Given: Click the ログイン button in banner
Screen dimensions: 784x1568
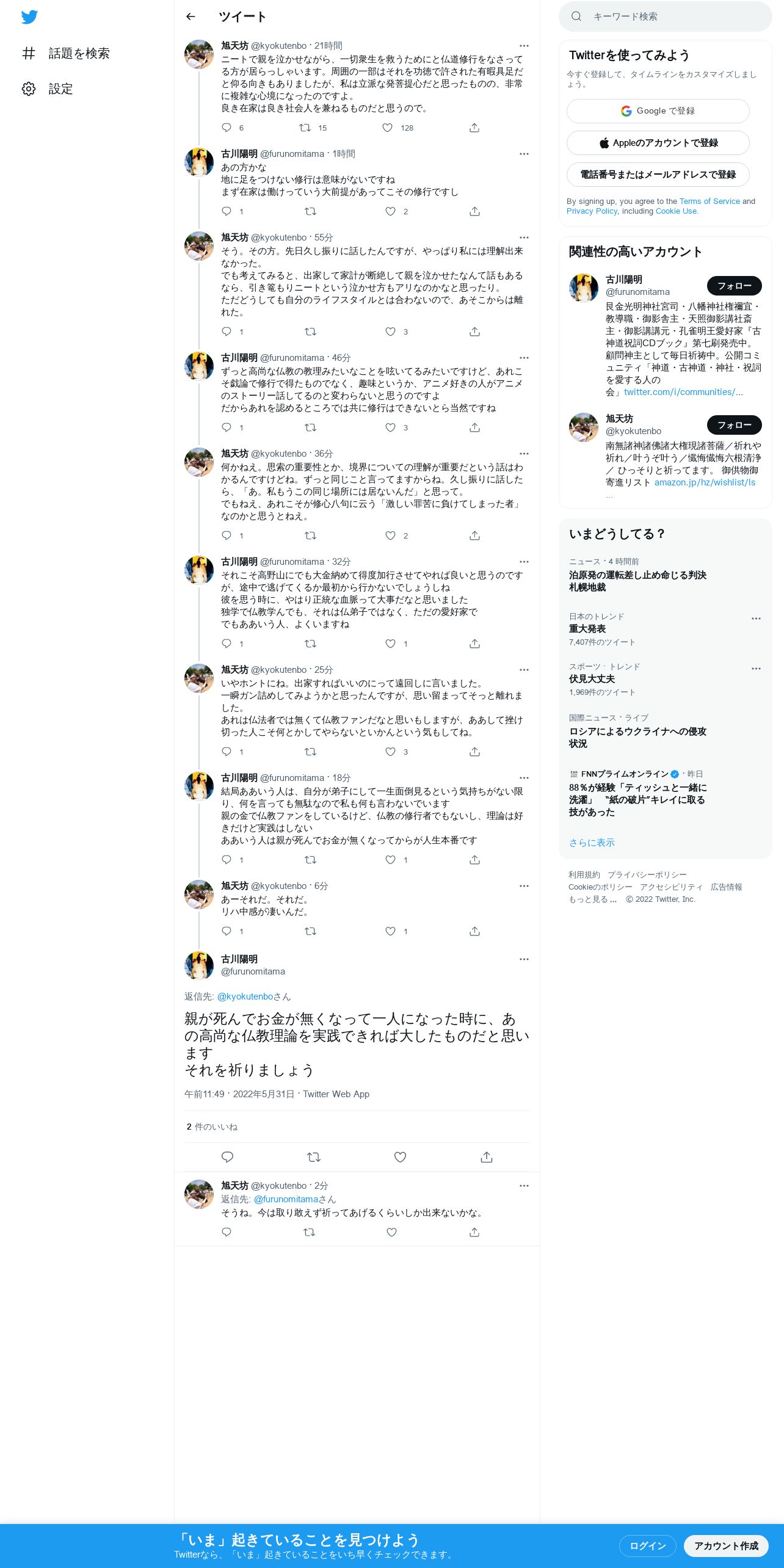Looking at the screenshot, I should (647, 1546).
